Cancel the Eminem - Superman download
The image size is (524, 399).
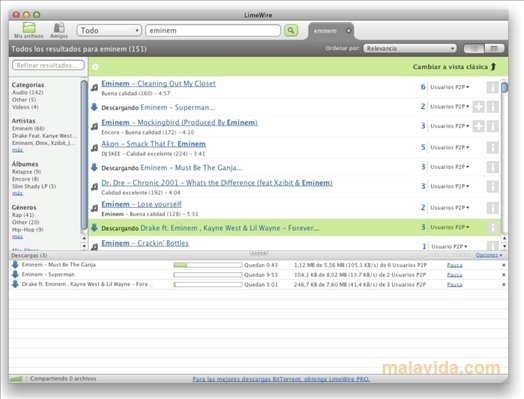[503, 275]
